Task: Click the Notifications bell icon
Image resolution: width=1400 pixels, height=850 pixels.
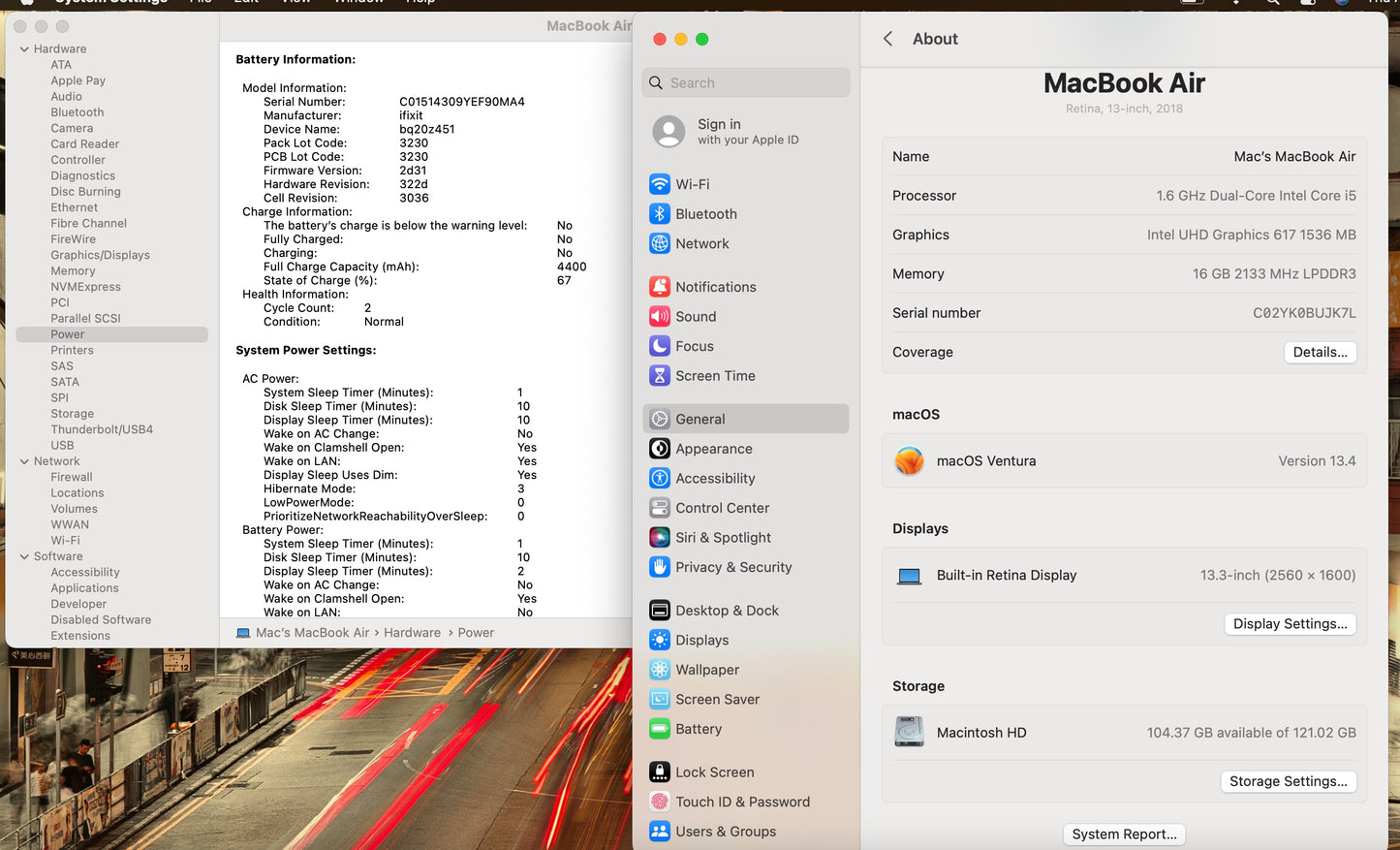Action: click(660, 287)
